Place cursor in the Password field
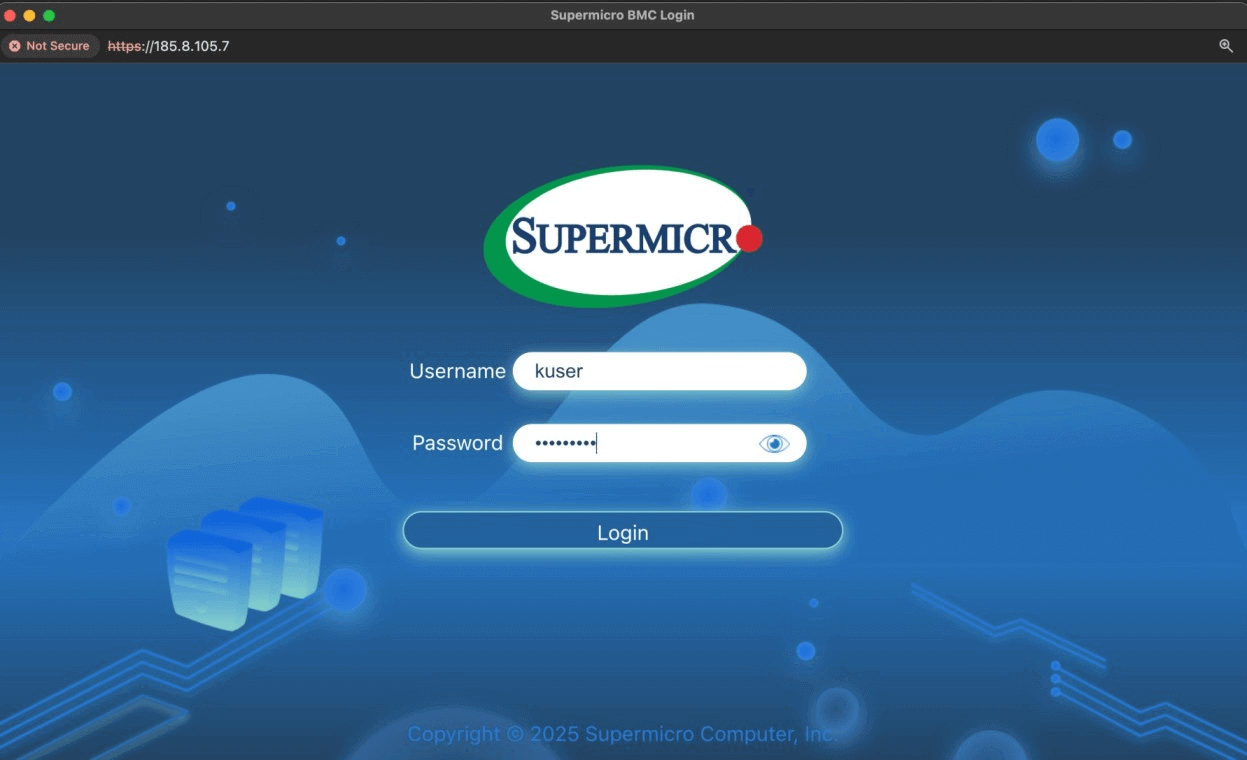 coord(640,444)
